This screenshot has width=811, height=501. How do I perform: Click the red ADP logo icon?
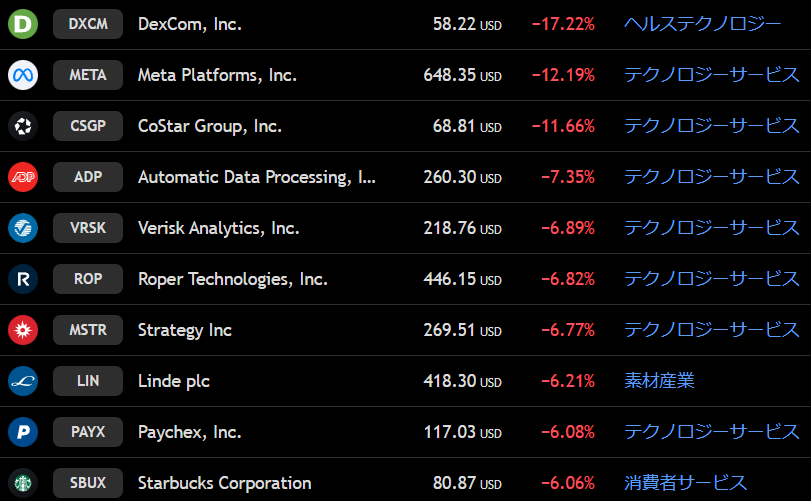22,177
